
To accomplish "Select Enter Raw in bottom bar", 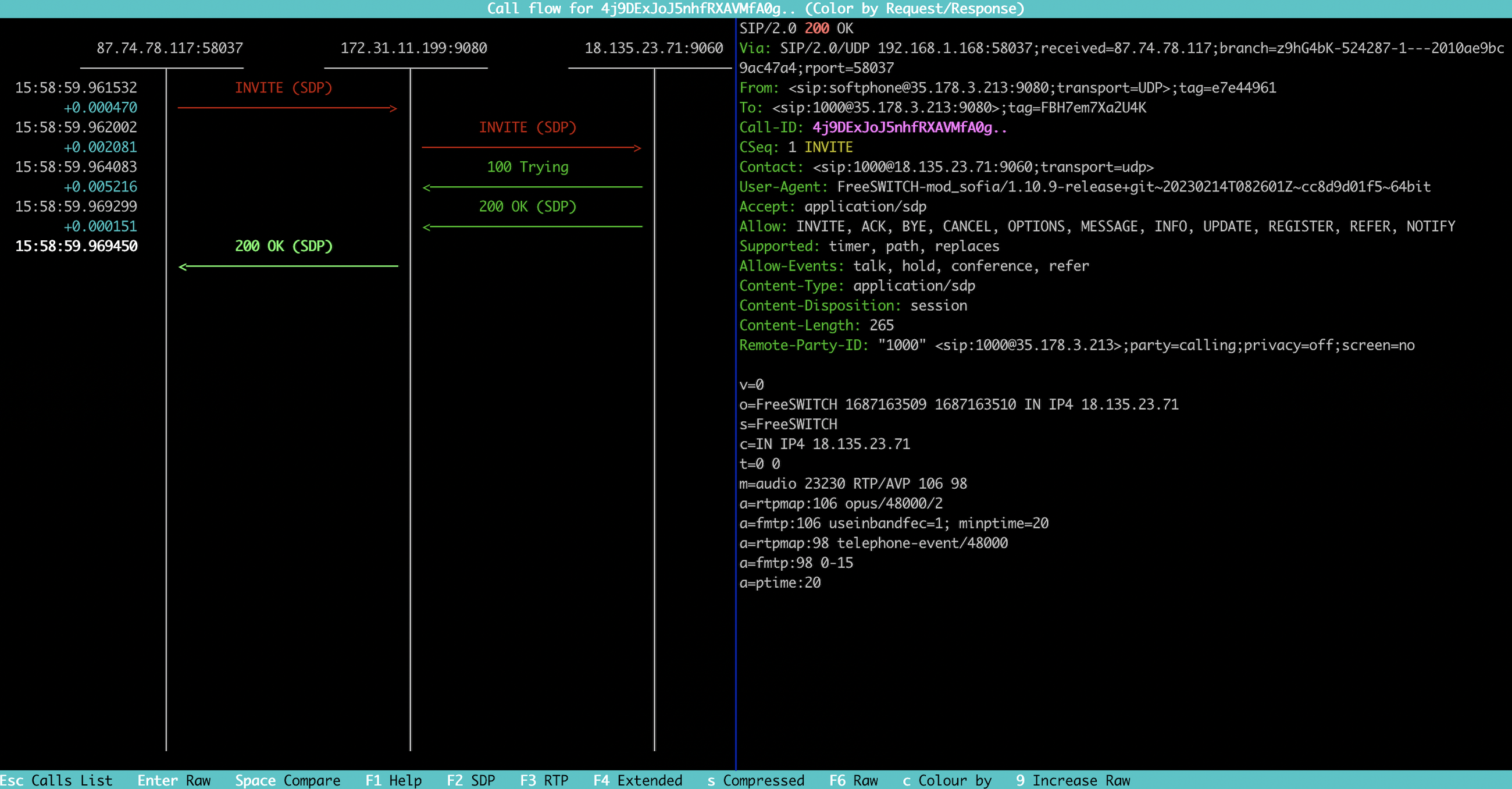I will point(174,780).
